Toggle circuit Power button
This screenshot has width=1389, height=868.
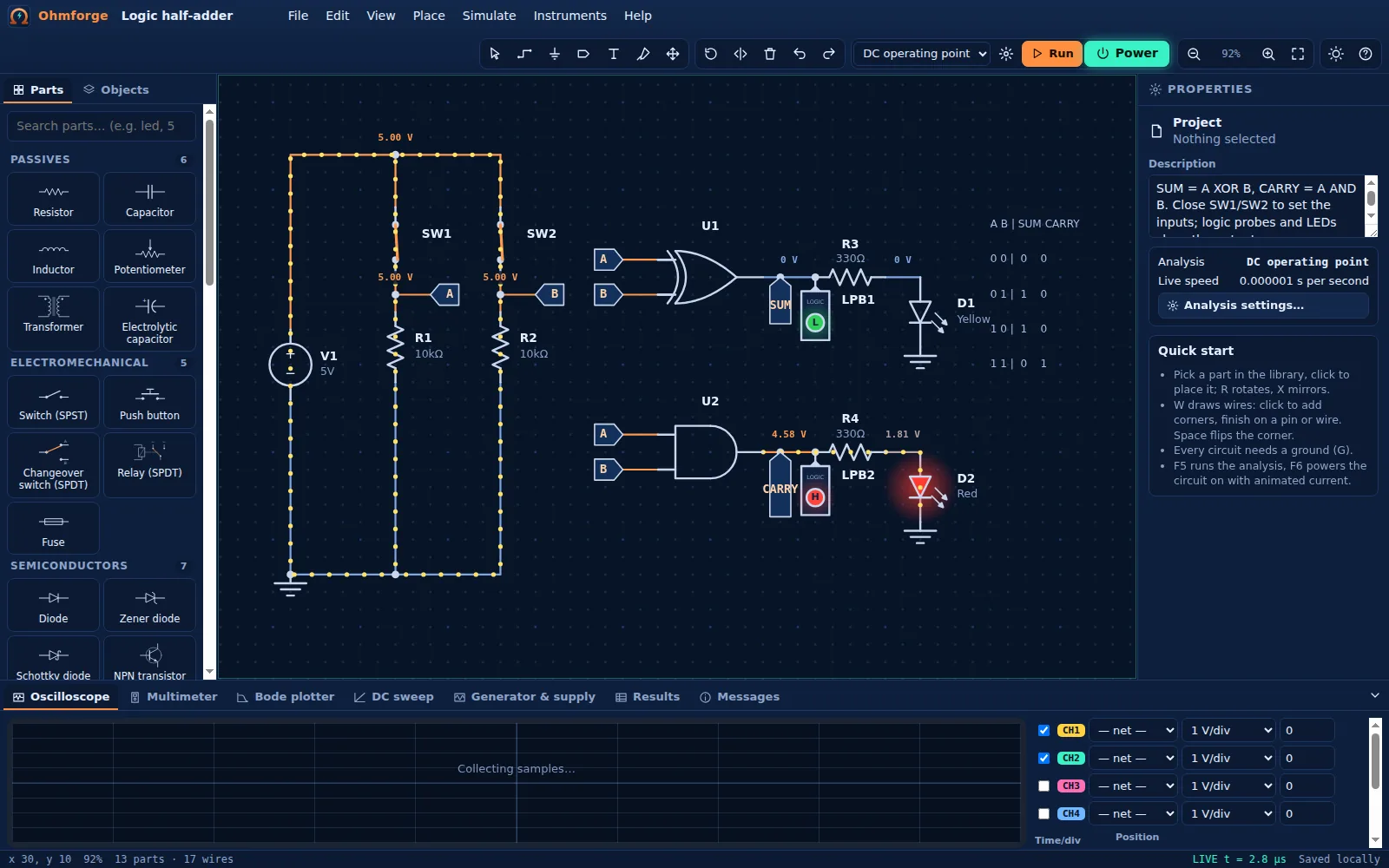[x=1127, y=54]
